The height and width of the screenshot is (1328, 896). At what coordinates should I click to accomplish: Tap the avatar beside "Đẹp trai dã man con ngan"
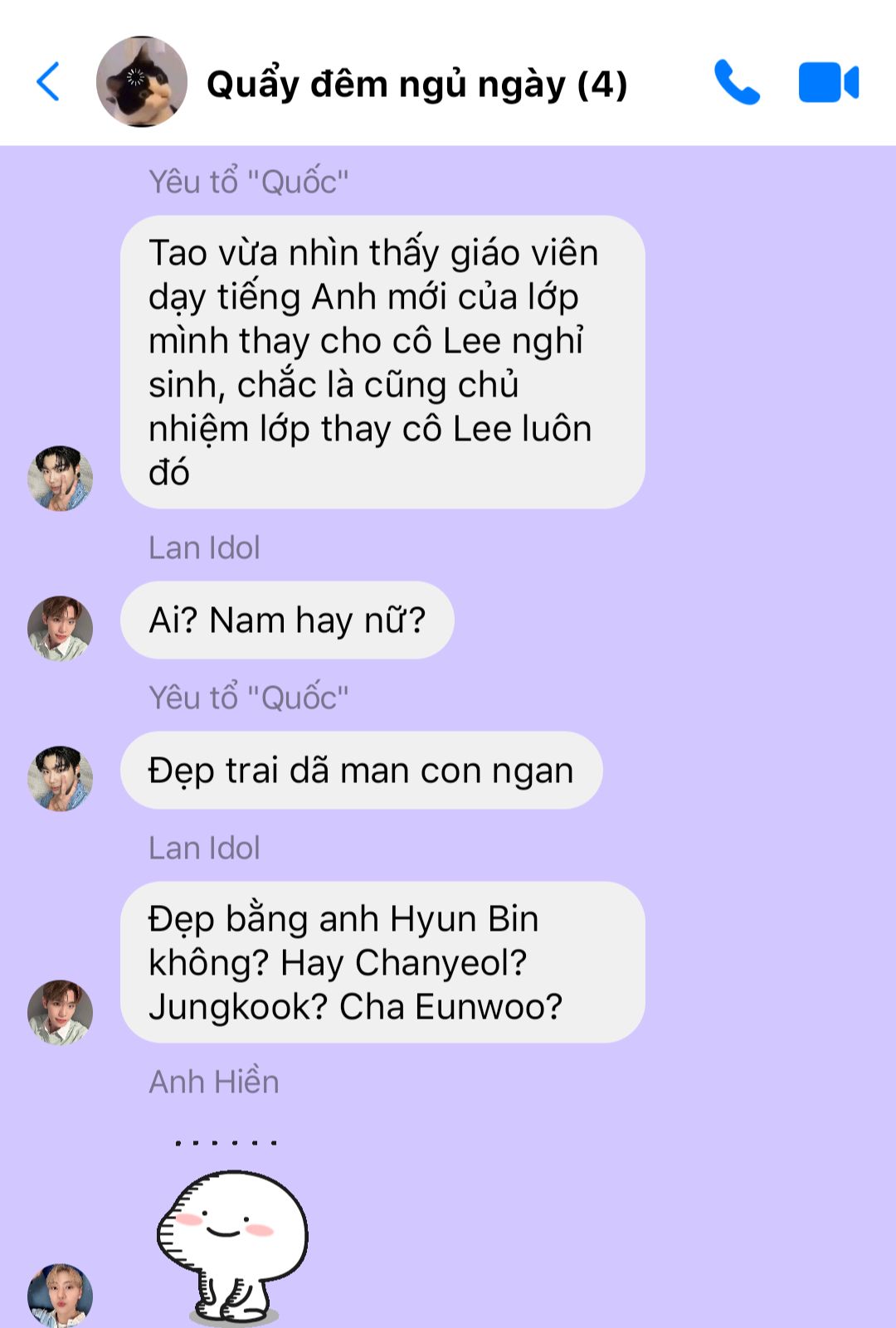click(x=60, y=778)
